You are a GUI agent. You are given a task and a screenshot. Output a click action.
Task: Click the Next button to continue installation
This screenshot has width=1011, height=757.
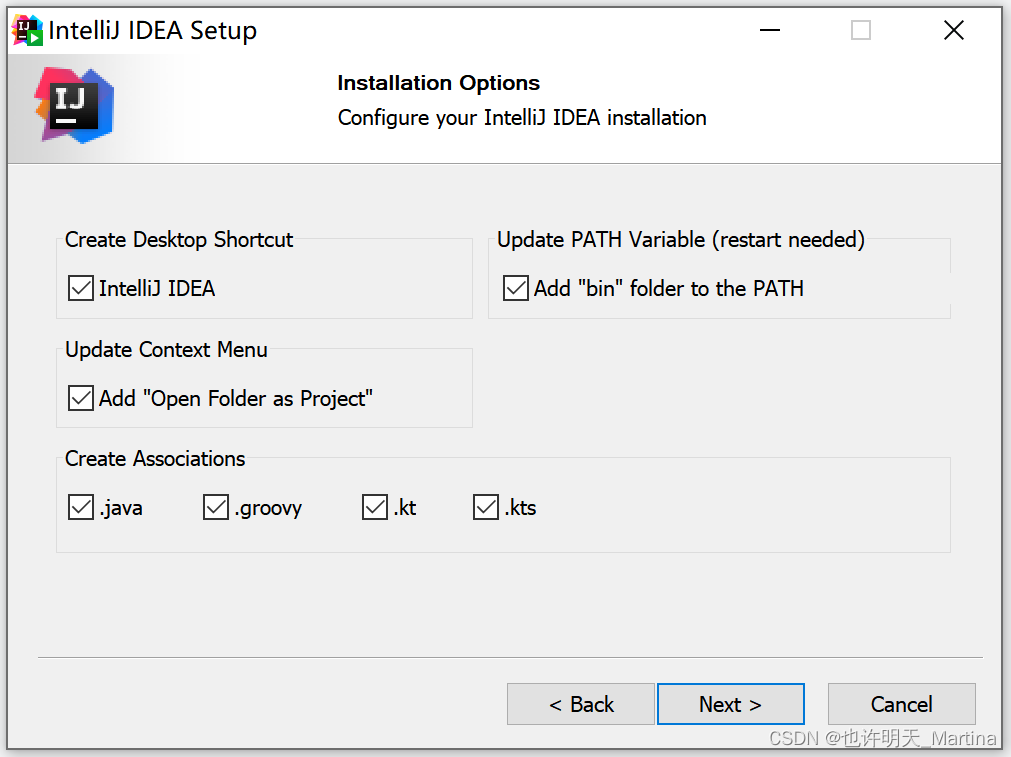click(x=730, y=704)
